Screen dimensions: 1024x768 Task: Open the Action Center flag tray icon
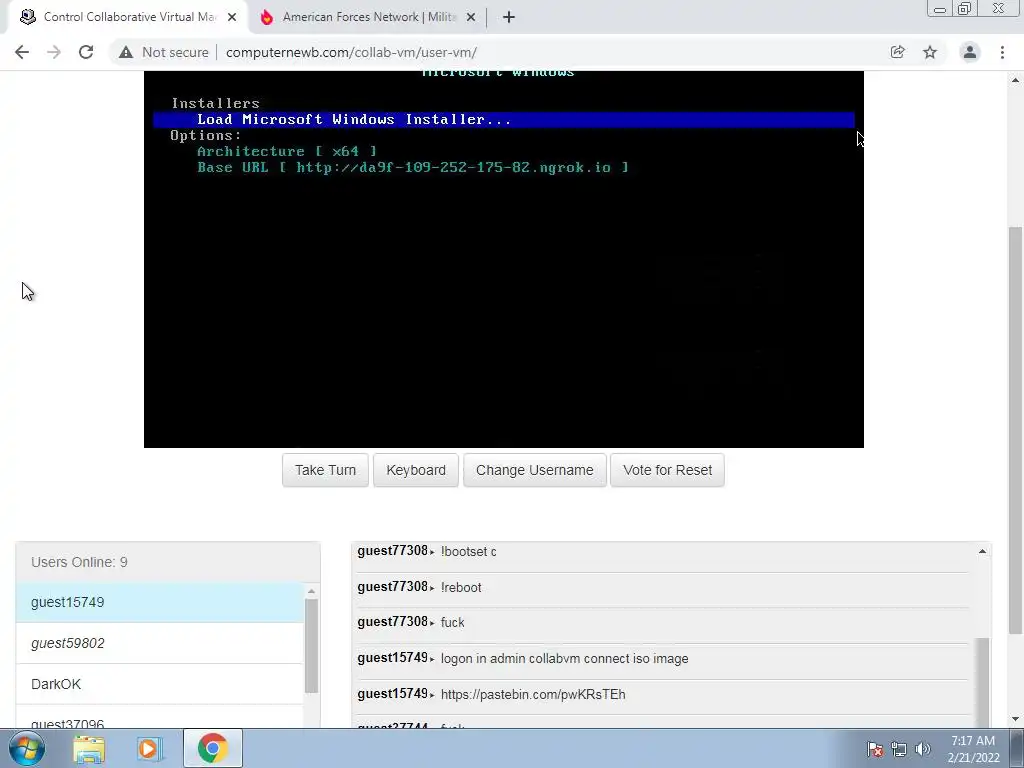tap(875, 749)
